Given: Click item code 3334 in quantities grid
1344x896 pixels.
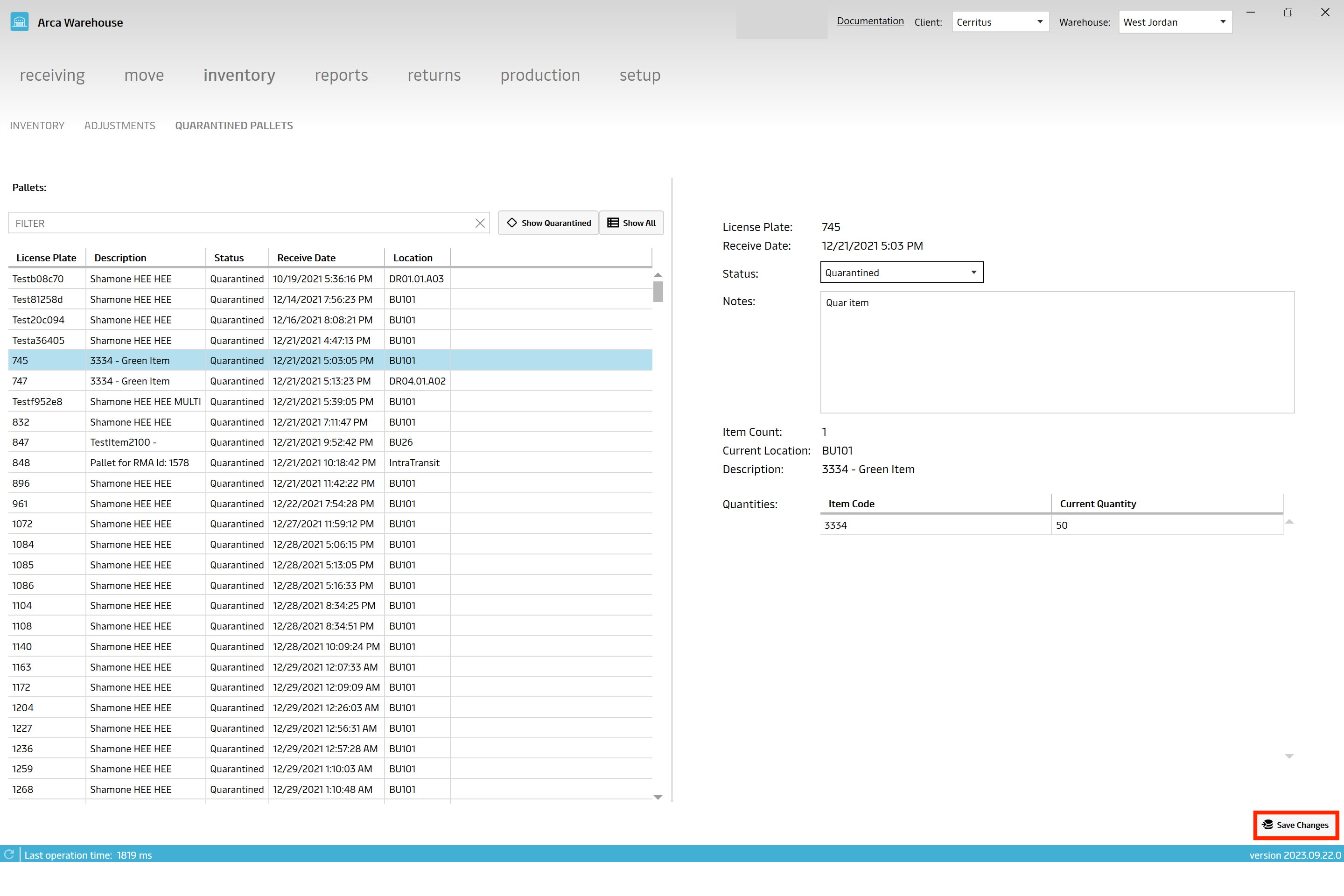Looking at the screenshot, I should (x=935, y=525).
